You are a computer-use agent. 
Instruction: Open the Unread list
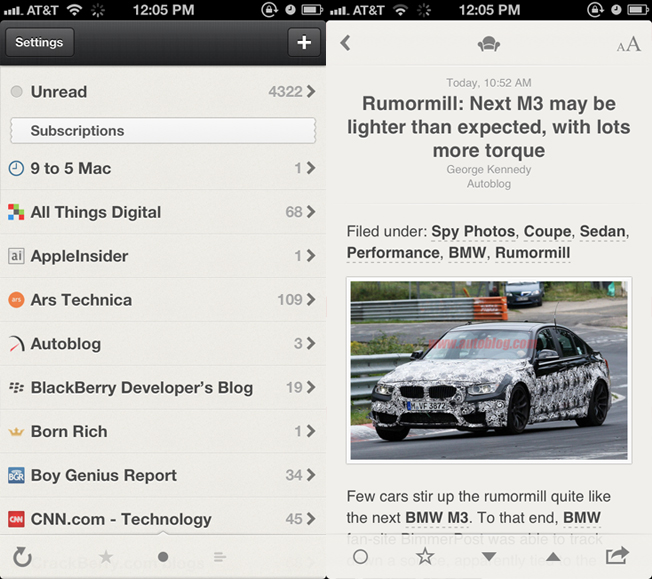click(163, 92)
